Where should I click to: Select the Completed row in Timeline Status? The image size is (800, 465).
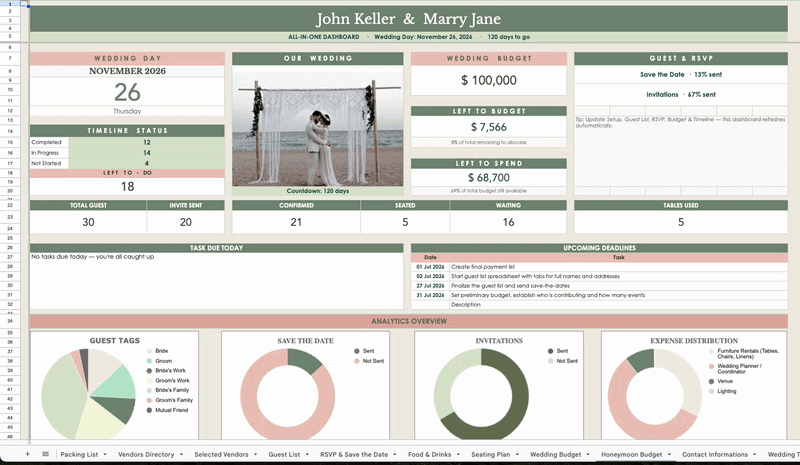point(127,142)
